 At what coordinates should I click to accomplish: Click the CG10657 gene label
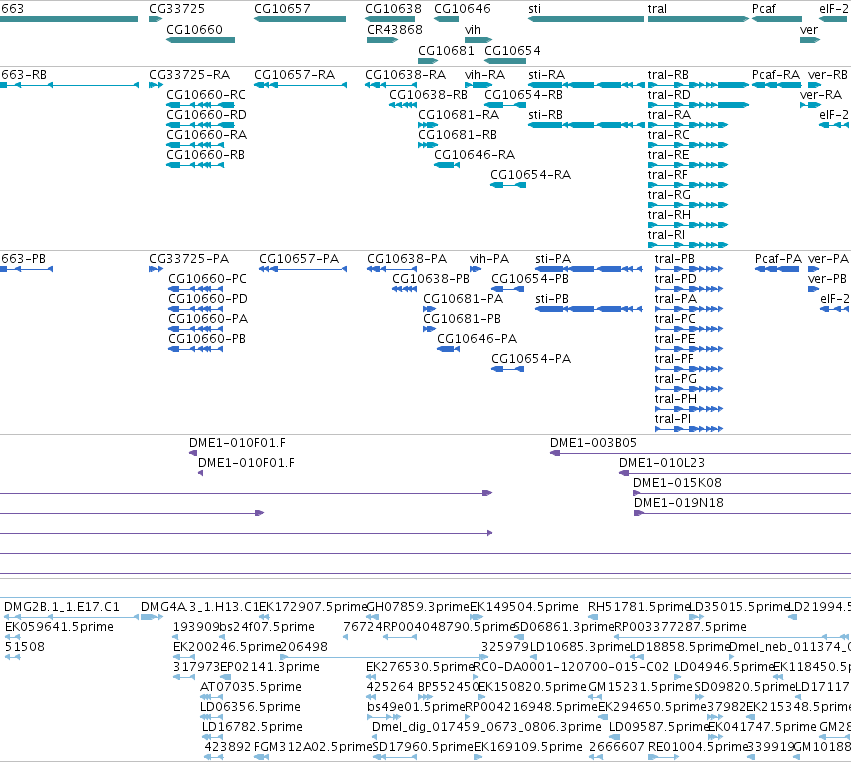(x=282, y=9)
